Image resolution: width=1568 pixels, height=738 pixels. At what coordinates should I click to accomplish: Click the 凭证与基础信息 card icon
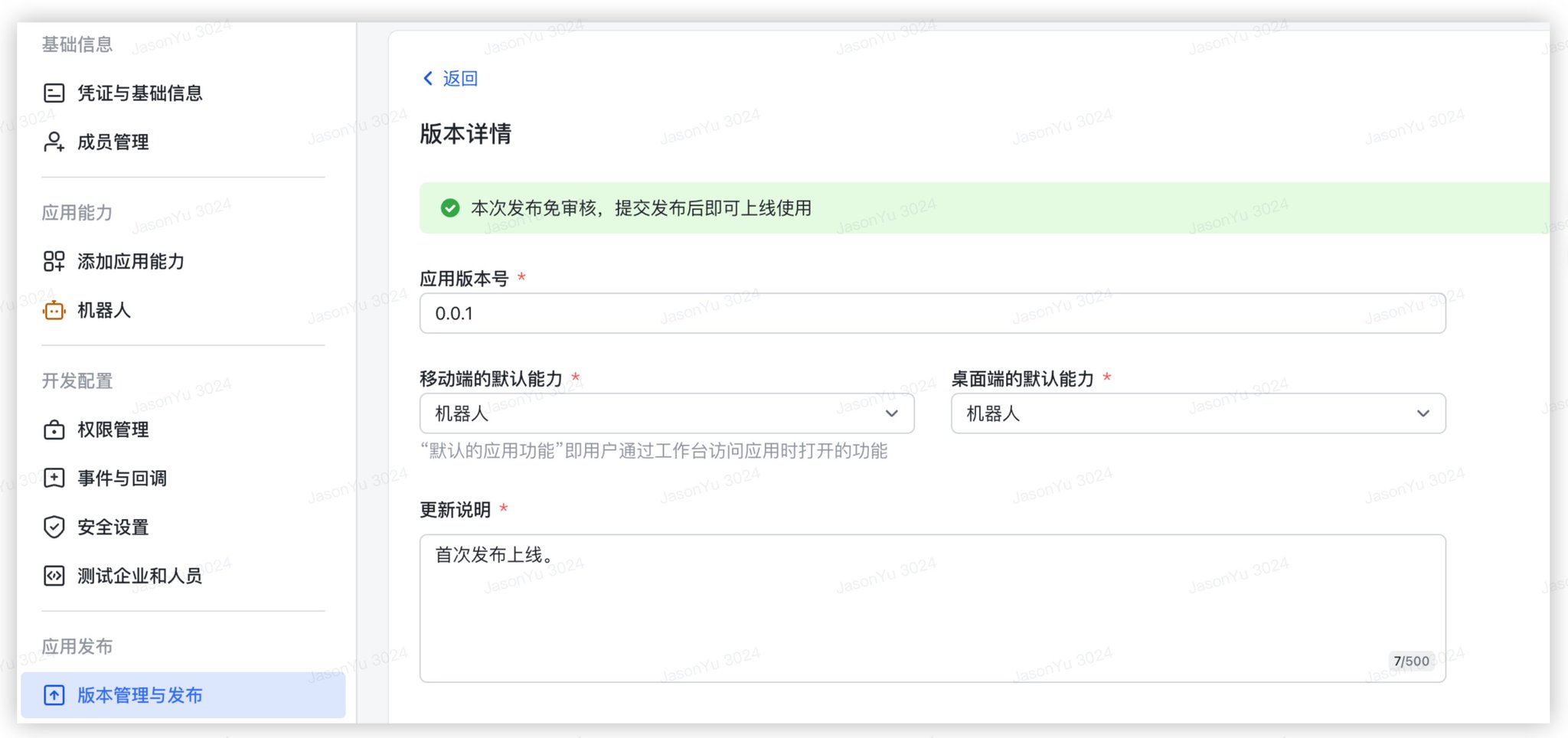click(x=54, y=93)
